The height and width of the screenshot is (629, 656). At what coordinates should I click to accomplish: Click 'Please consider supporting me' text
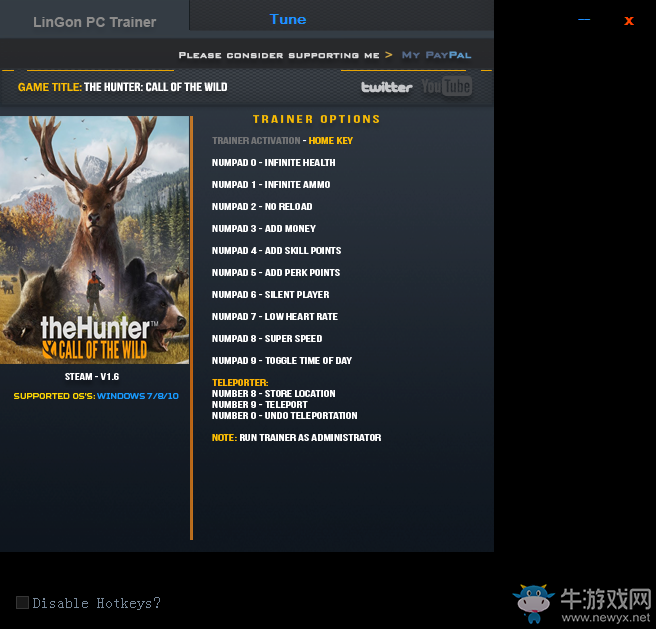coord(279,55)
